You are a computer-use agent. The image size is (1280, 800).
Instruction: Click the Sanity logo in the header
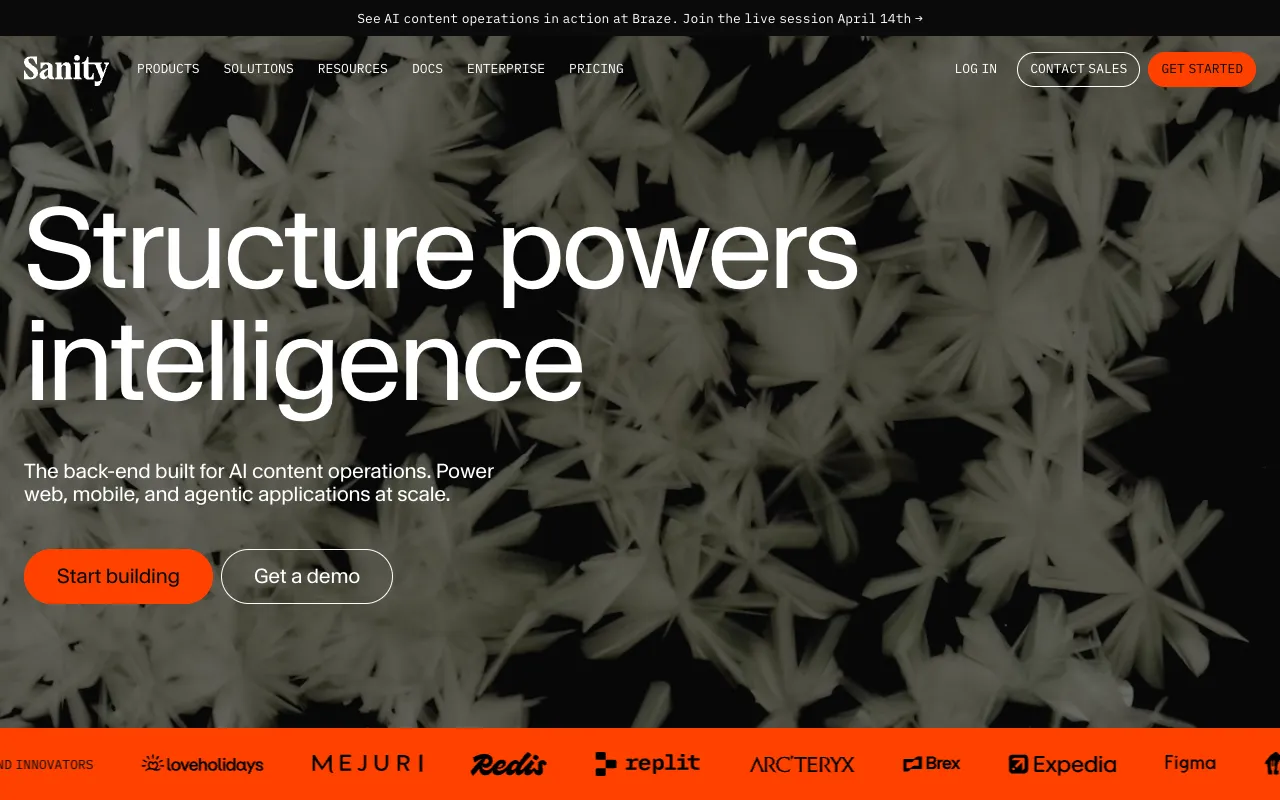pyautogui.click(x=66, y=69)
